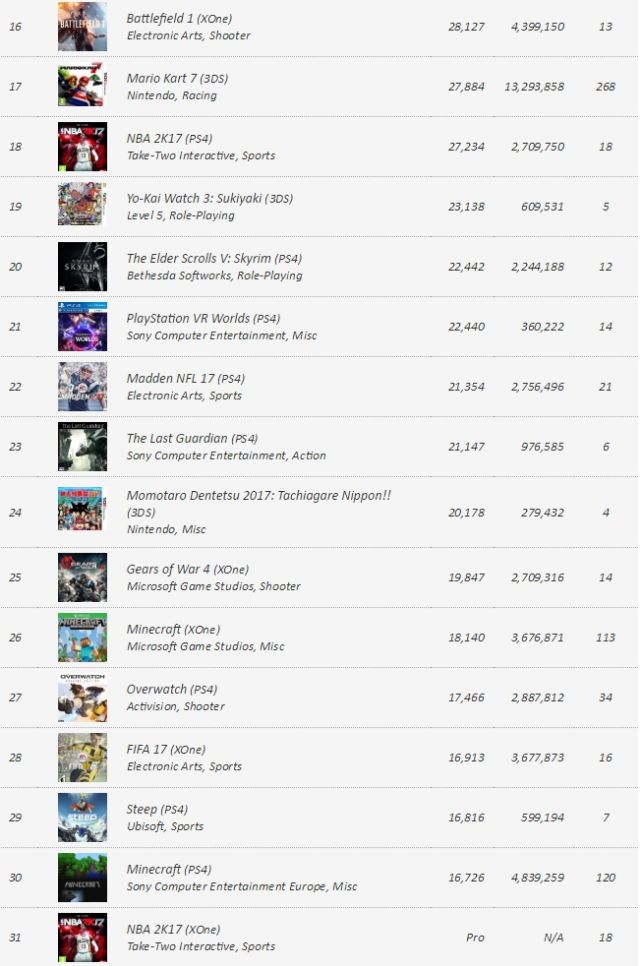Select The Last Guardian box art
Viewport: 640px width, 966px height.
82,447
